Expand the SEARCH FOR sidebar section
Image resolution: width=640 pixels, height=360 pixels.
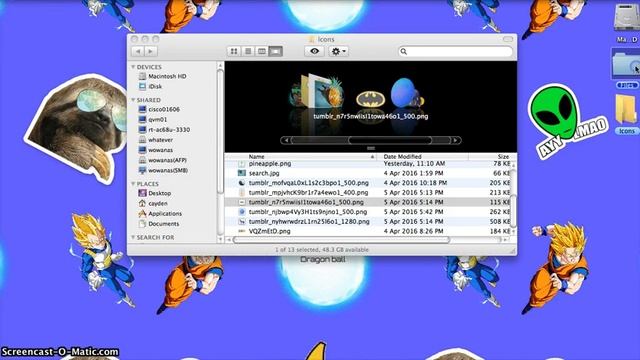pos(133,237)
